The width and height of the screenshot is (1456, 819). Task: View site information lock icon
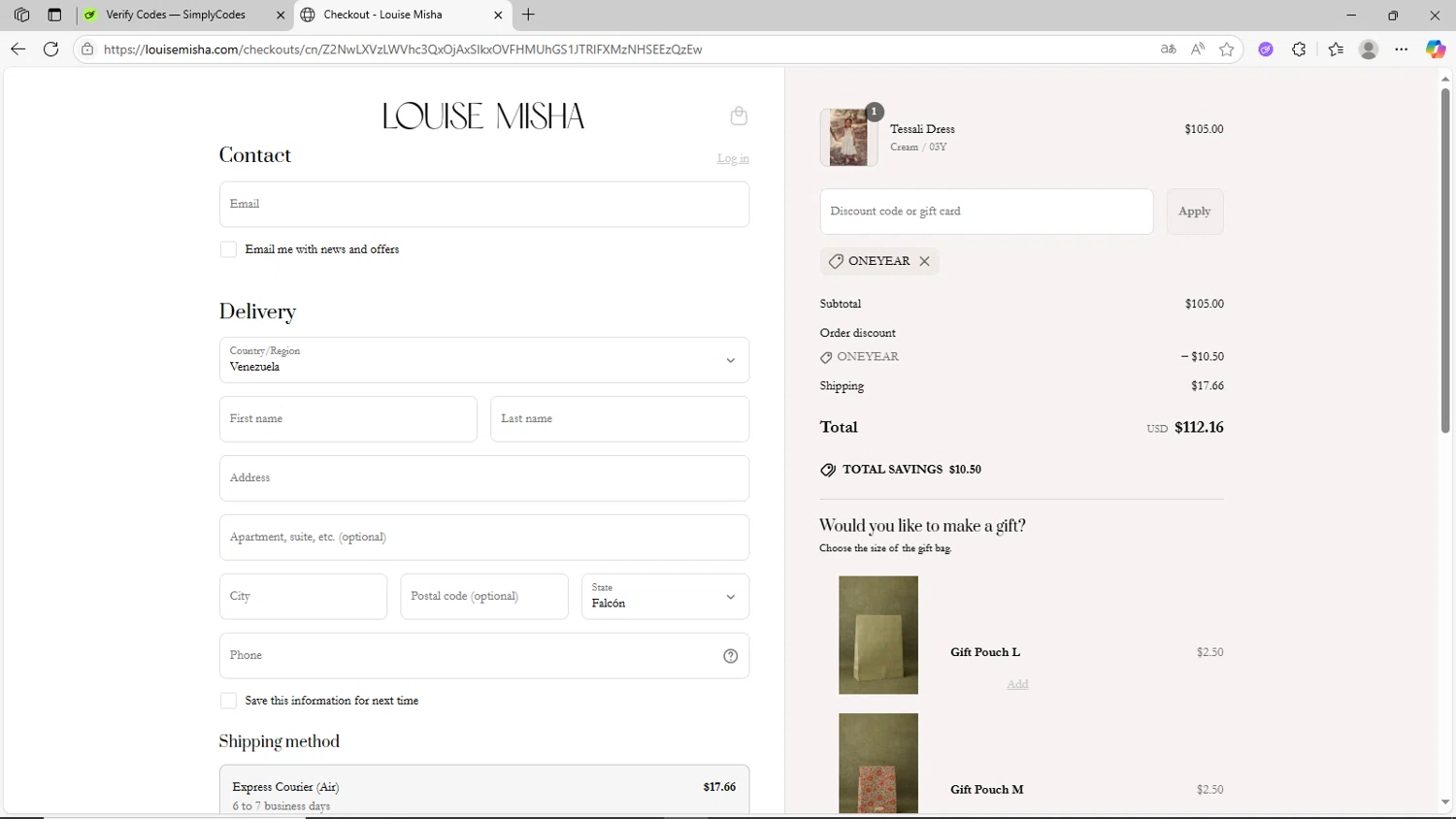coord(87,49)
